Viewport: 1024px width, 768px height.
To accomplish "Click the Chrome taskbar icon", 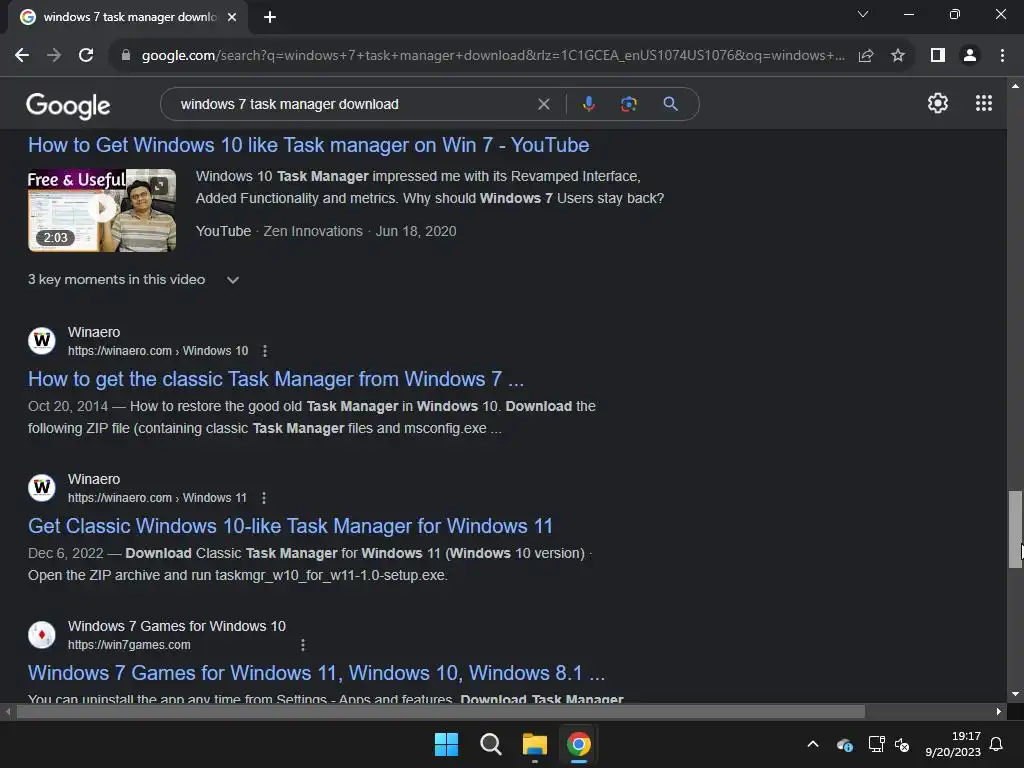I will tap(579, 744).
